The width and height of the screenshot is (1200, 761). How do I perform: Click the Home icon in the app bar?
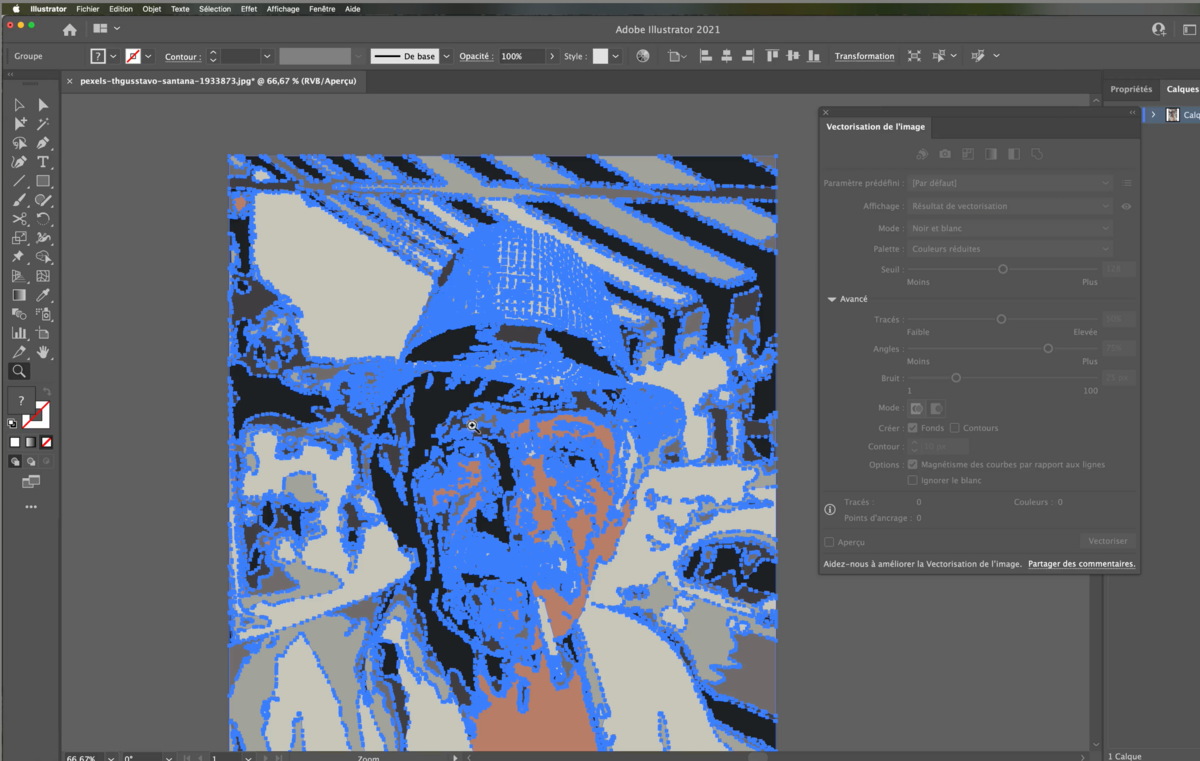(70, 29)
